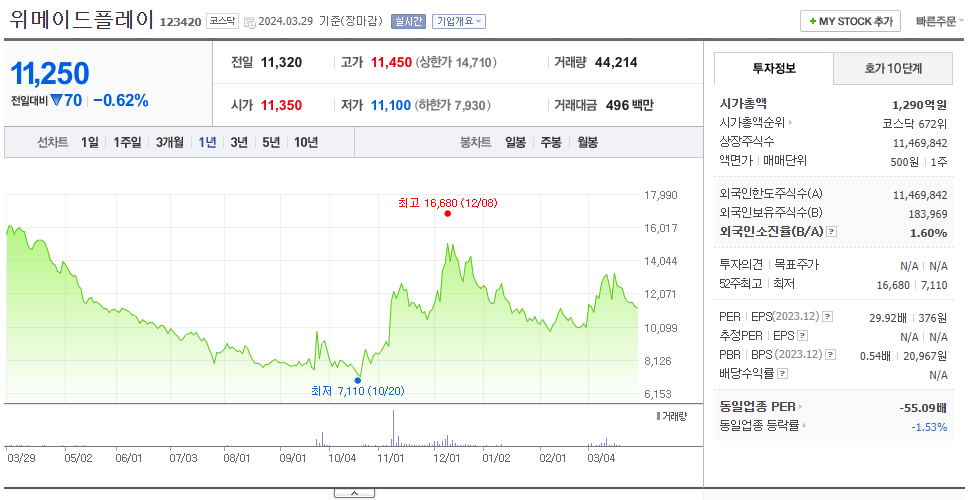Click the current price 11,250
The height and width of the screenshot is (500, 968).
click(50, 73)
